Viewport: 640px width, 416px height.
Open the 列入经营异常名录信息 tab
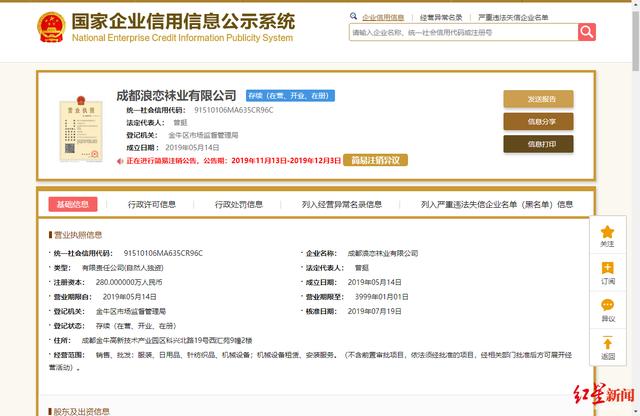click(x=342, y=204)
